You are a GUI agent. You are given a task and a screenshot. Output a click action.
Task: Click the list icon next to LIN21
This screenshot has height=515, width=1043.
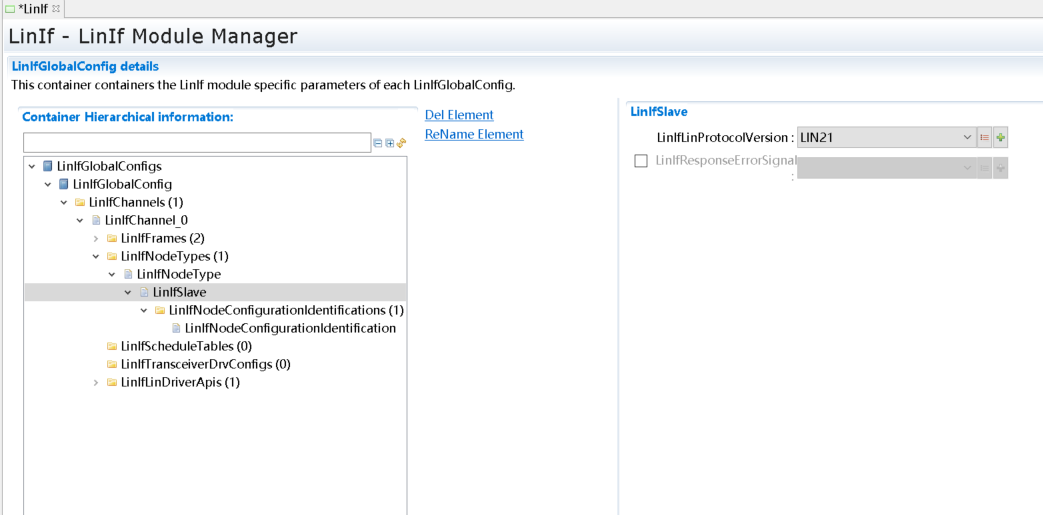pyautogui.click(x=984, y=137)
